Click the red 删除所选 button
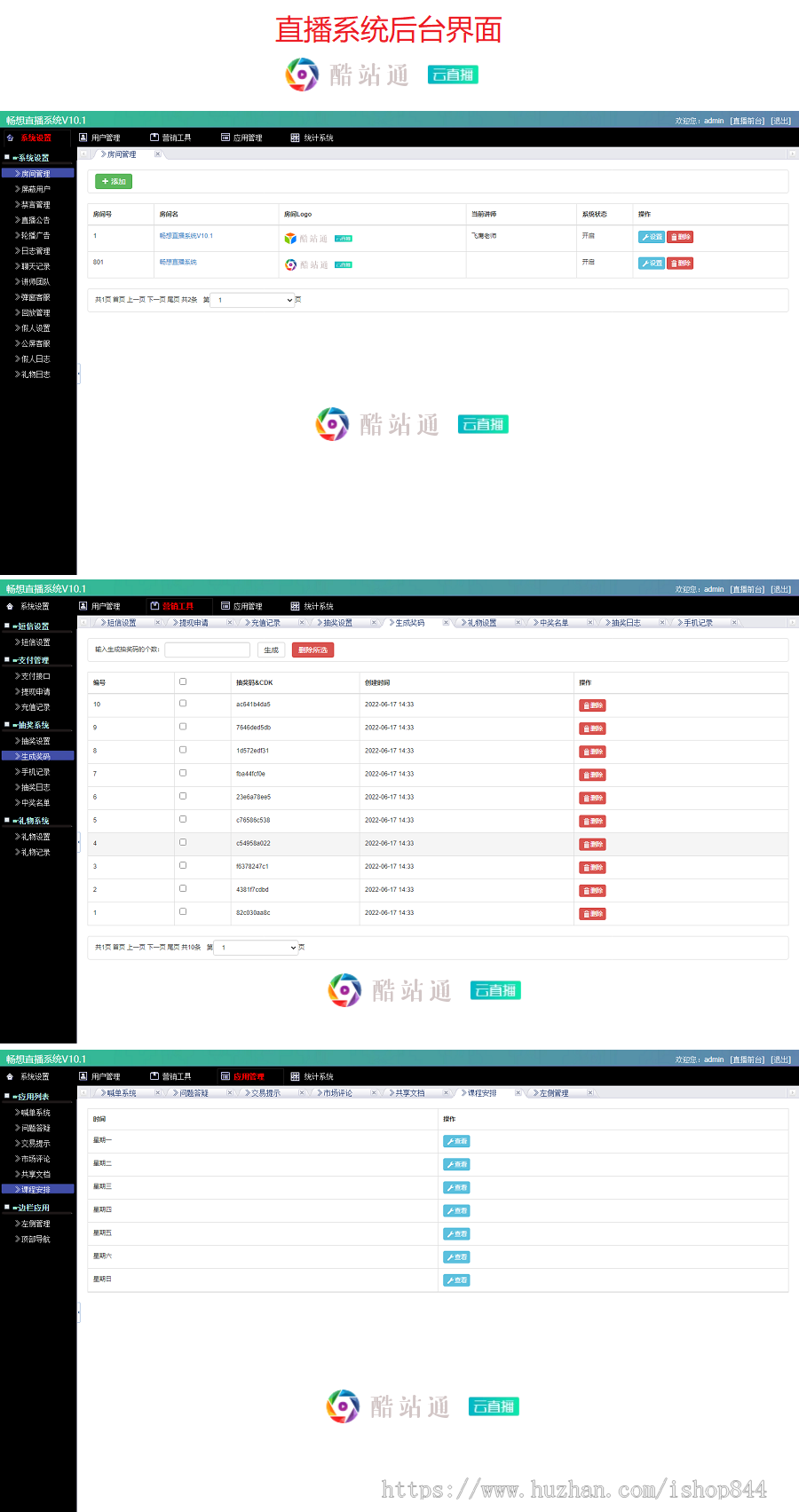Screen dimensions: 799x1512 (x=312, y=650)
